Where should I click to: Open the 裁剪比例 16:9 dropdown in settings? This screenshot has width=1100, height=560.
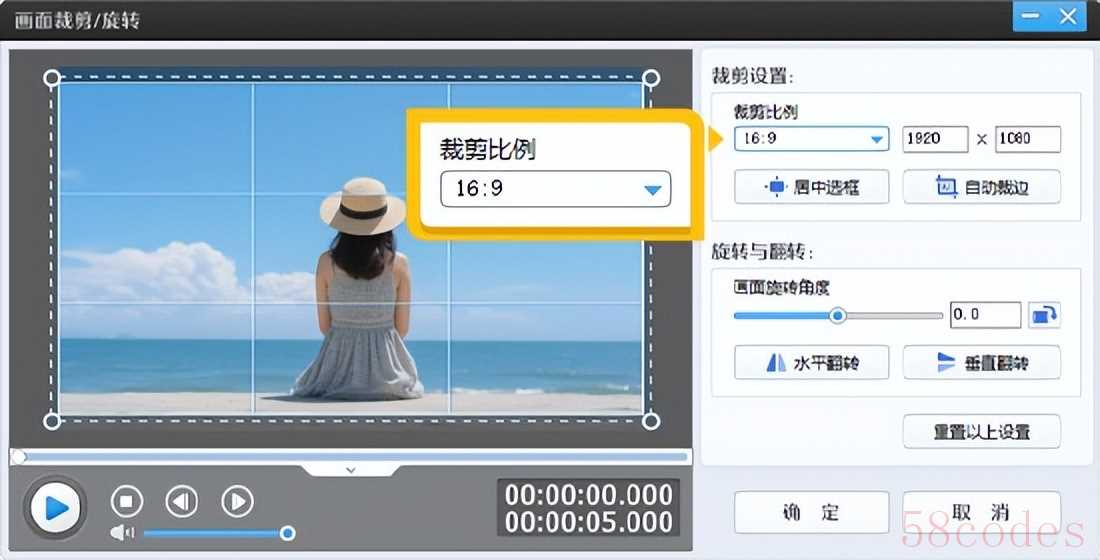pyautogui.click(x=812, y=139)
